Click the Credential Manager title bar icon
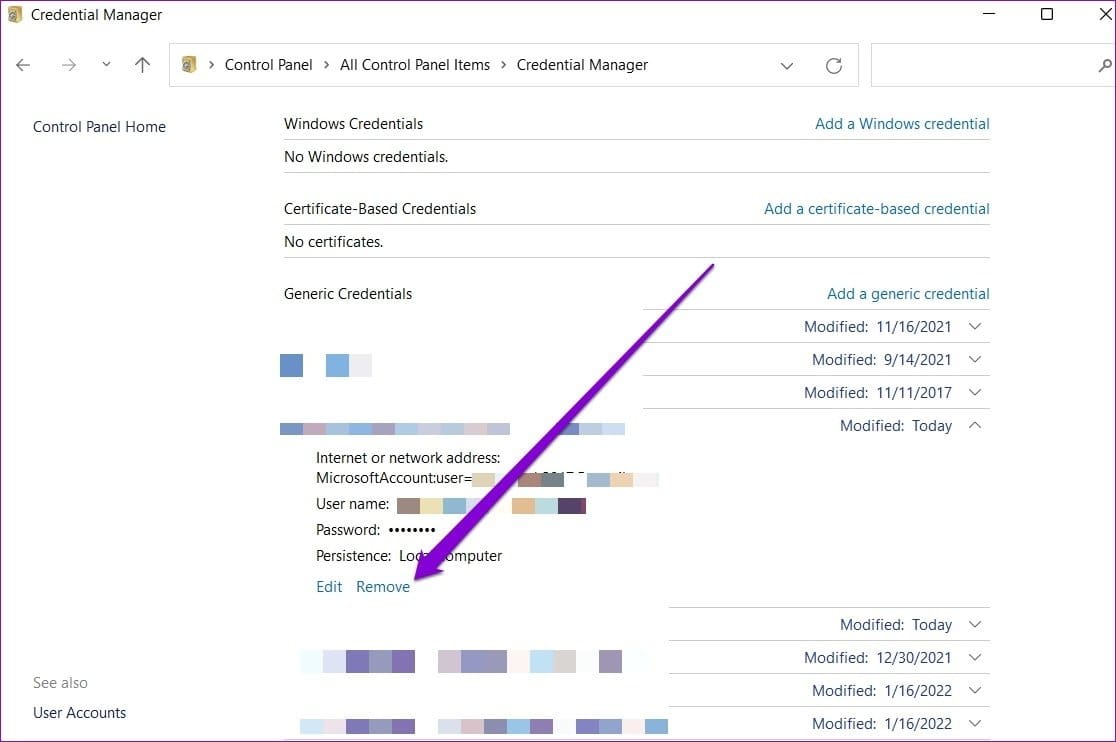Image resolution: width=1116 pixels, height=742 pixels. coord(14,15)
